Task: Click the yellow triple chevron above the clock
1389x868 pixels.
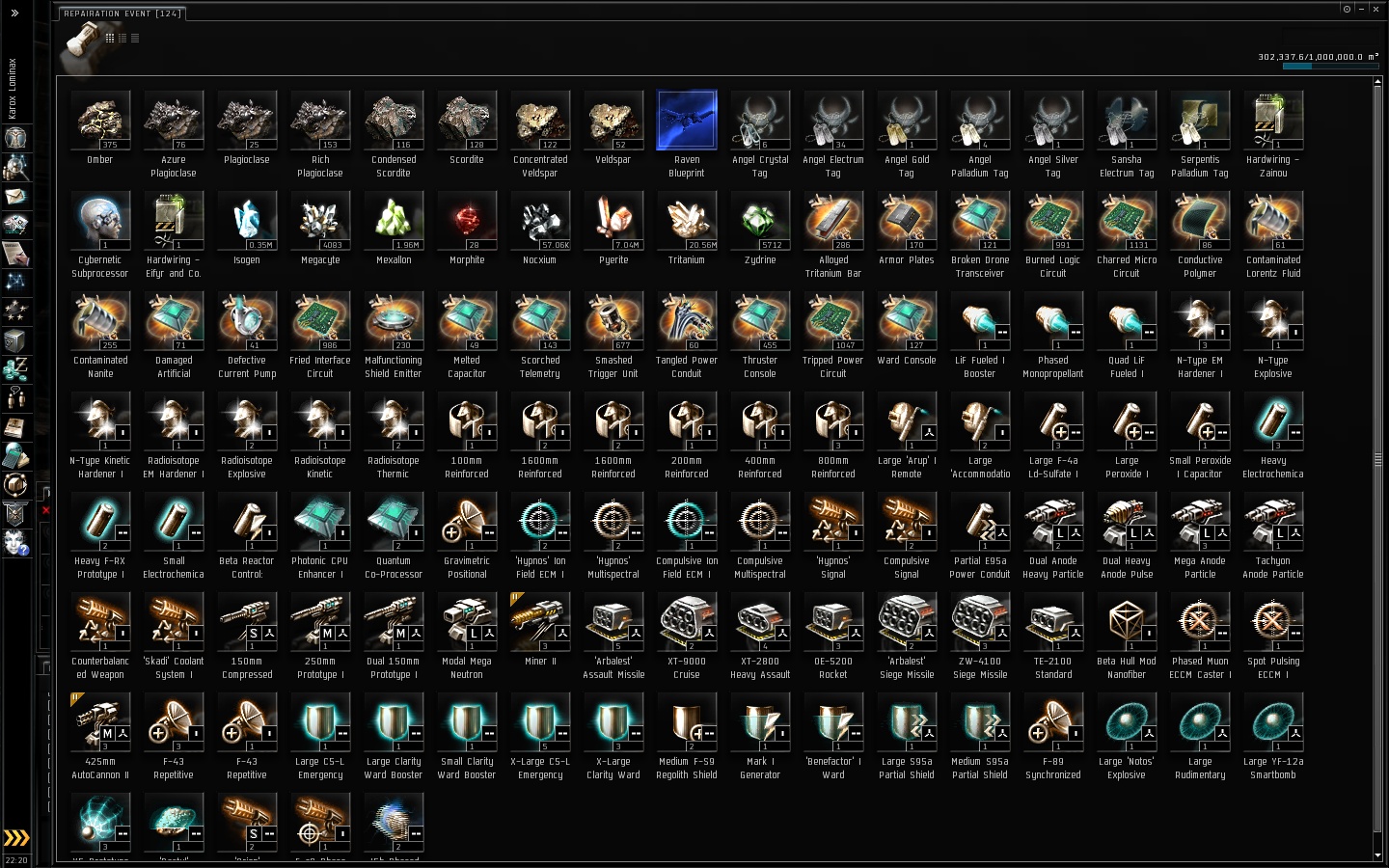Action: (x=16, y=838)
